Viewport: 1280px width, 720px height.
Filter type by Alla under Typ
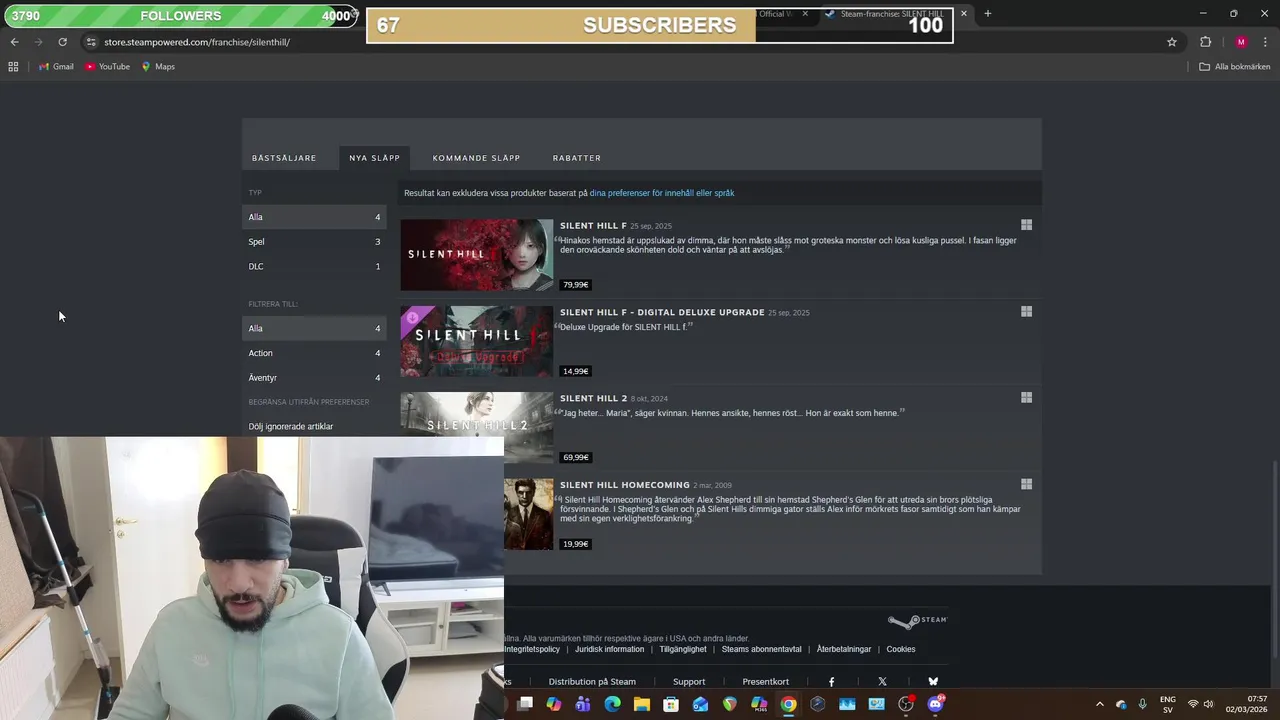(314, 217)
